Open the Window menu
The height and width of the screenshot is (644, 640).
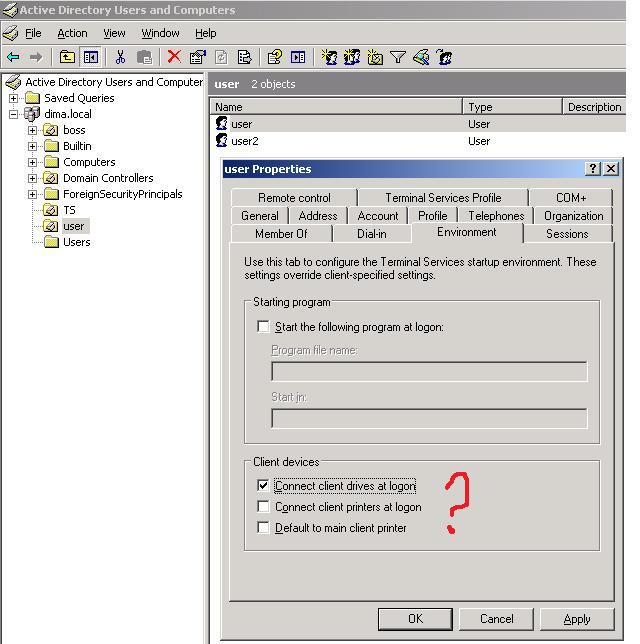(x=160, y=33)
